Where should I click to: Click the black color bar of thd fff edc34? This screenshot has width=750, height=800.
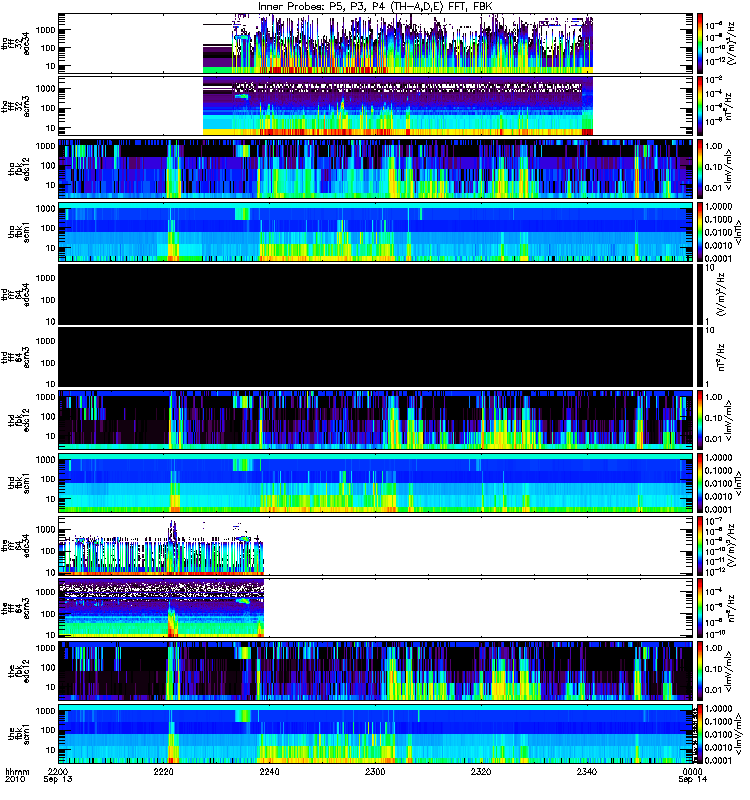[x=700, y=294]
